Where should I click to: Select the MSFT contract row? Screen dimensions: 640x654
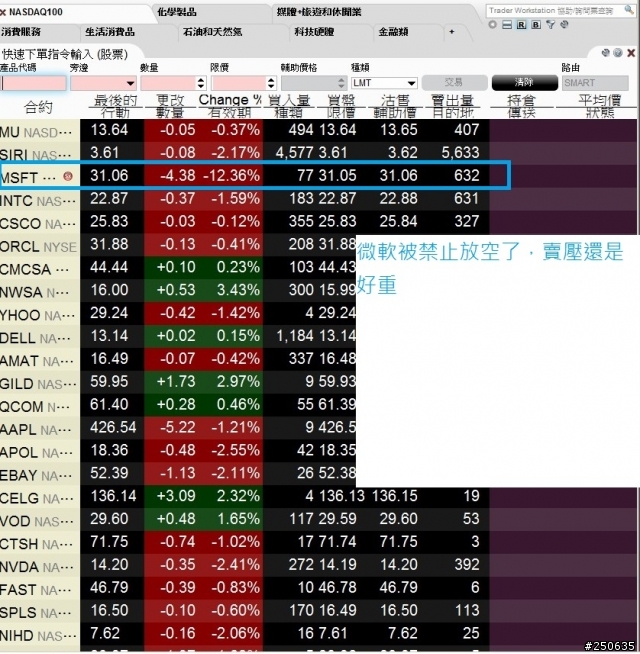(x=40, y=178)
